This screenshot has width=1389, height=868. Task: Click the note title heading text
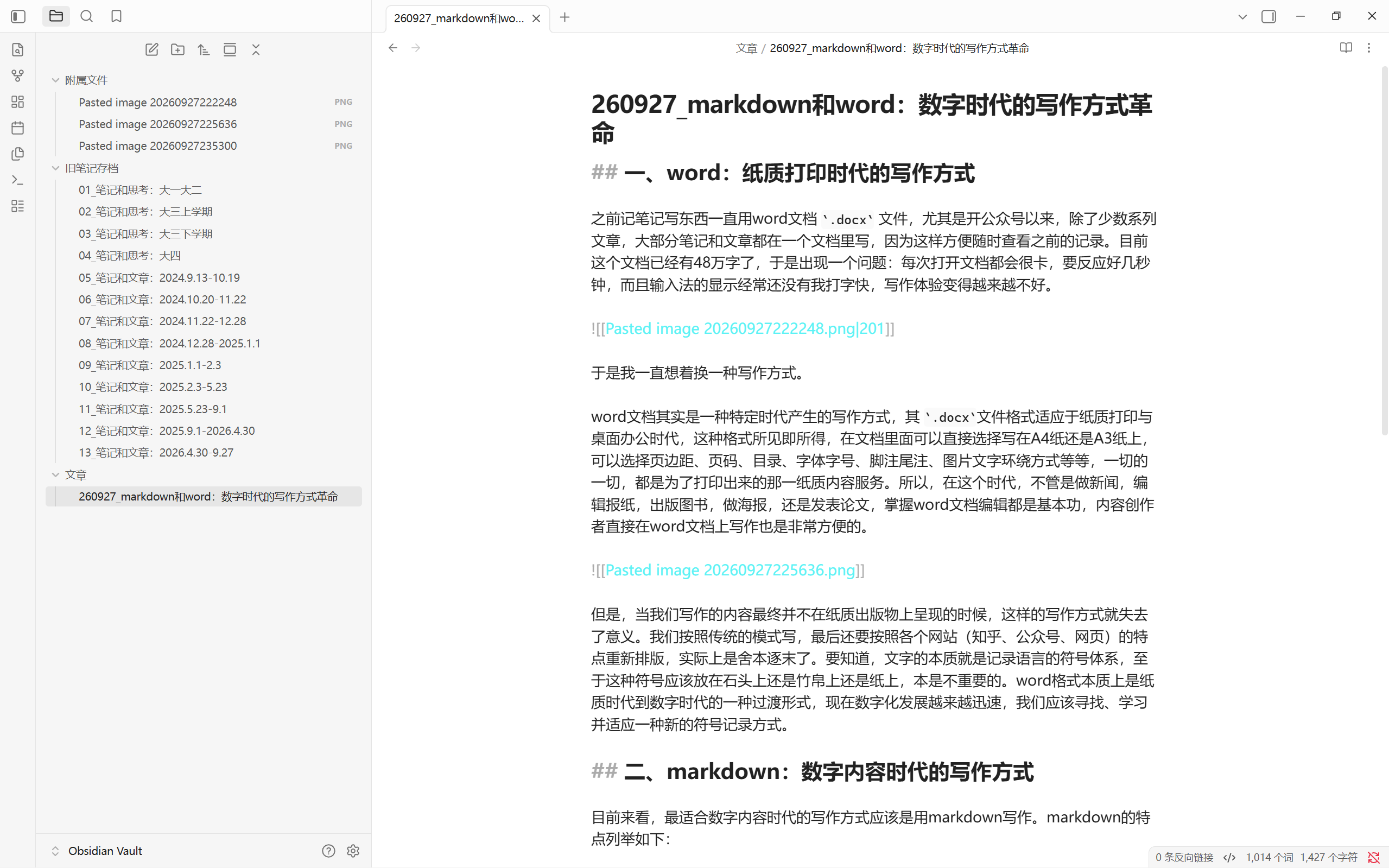pyautogui.click(x=872, y=118)
